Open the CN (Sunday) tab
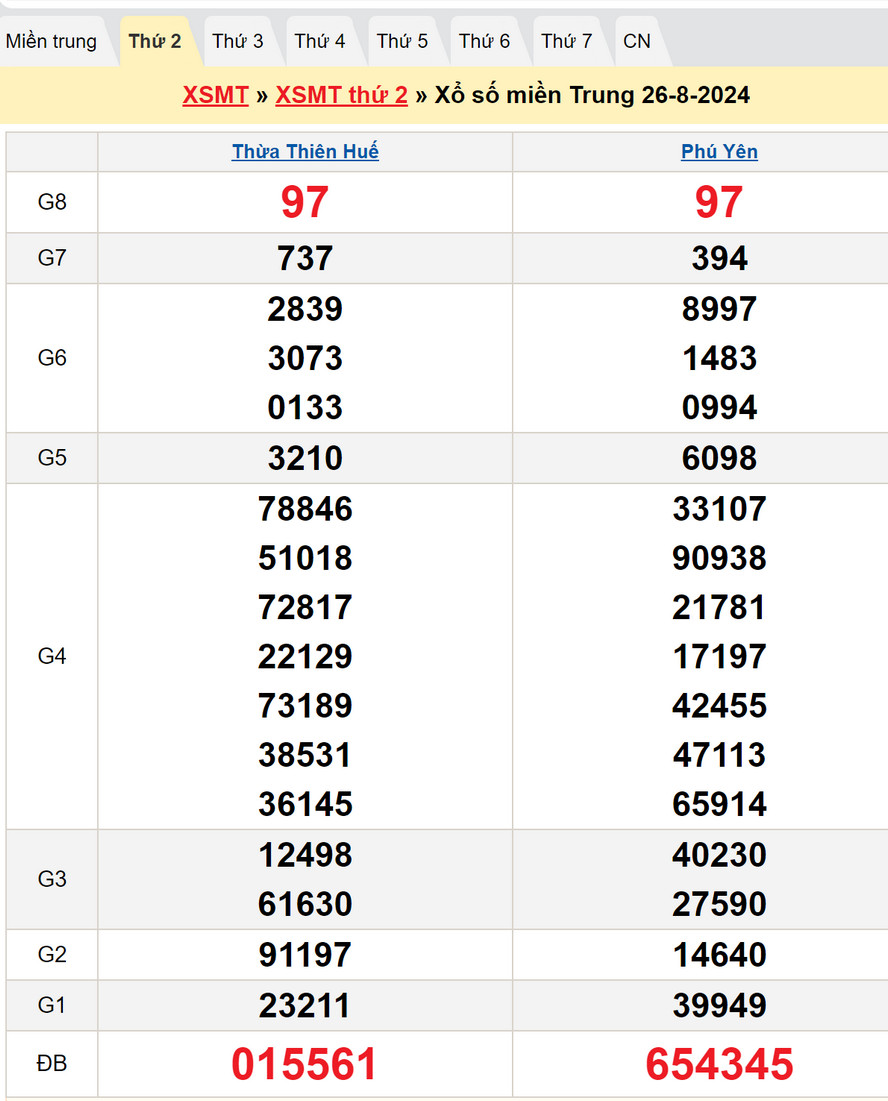Viewport: 888px width, 1101px height. click(x=637, y=42)
